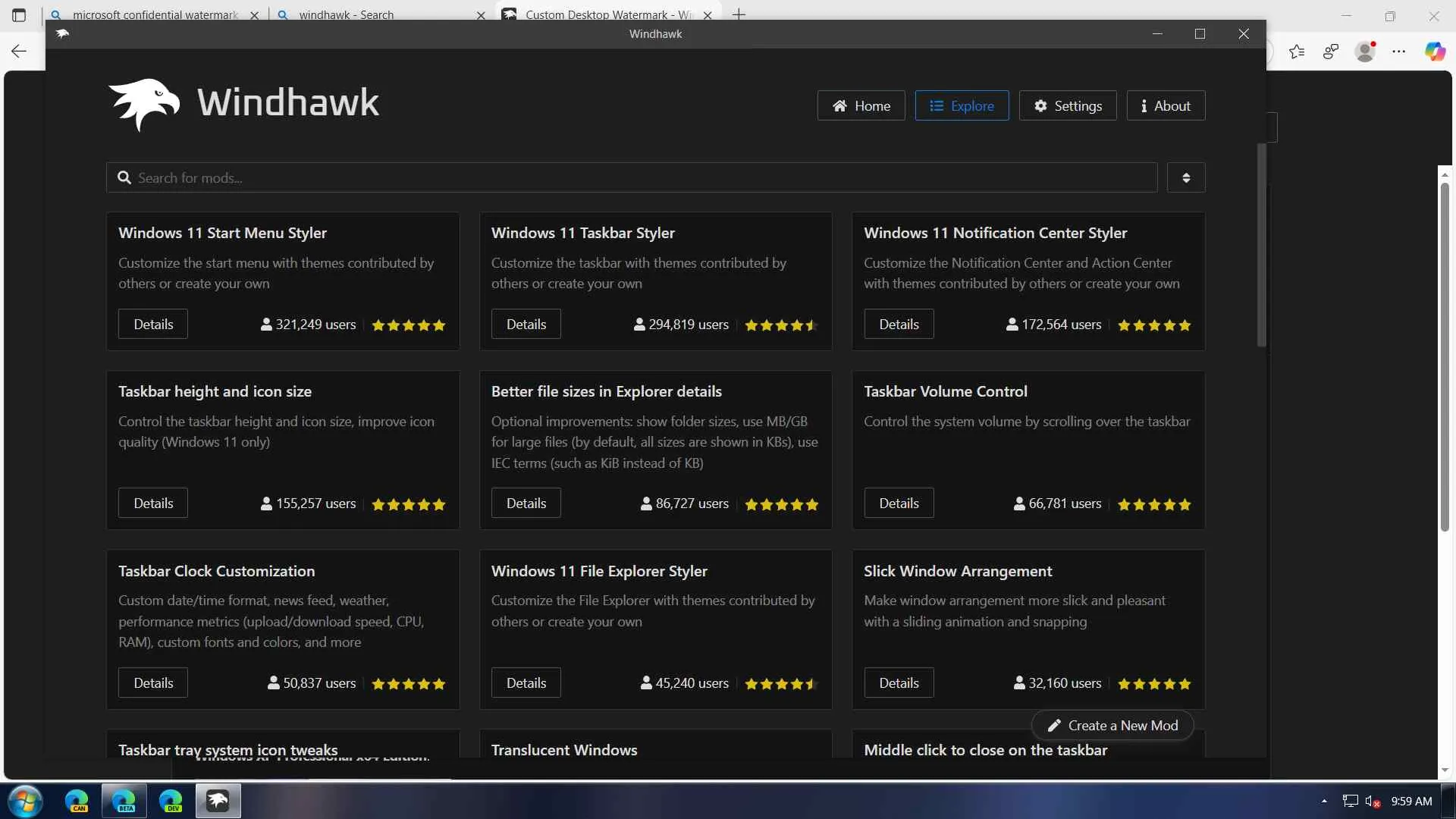Screen dimensions: 1456x819
Task: Open the Settings page
Action: pyautogui.click(x=1067, y=105)
